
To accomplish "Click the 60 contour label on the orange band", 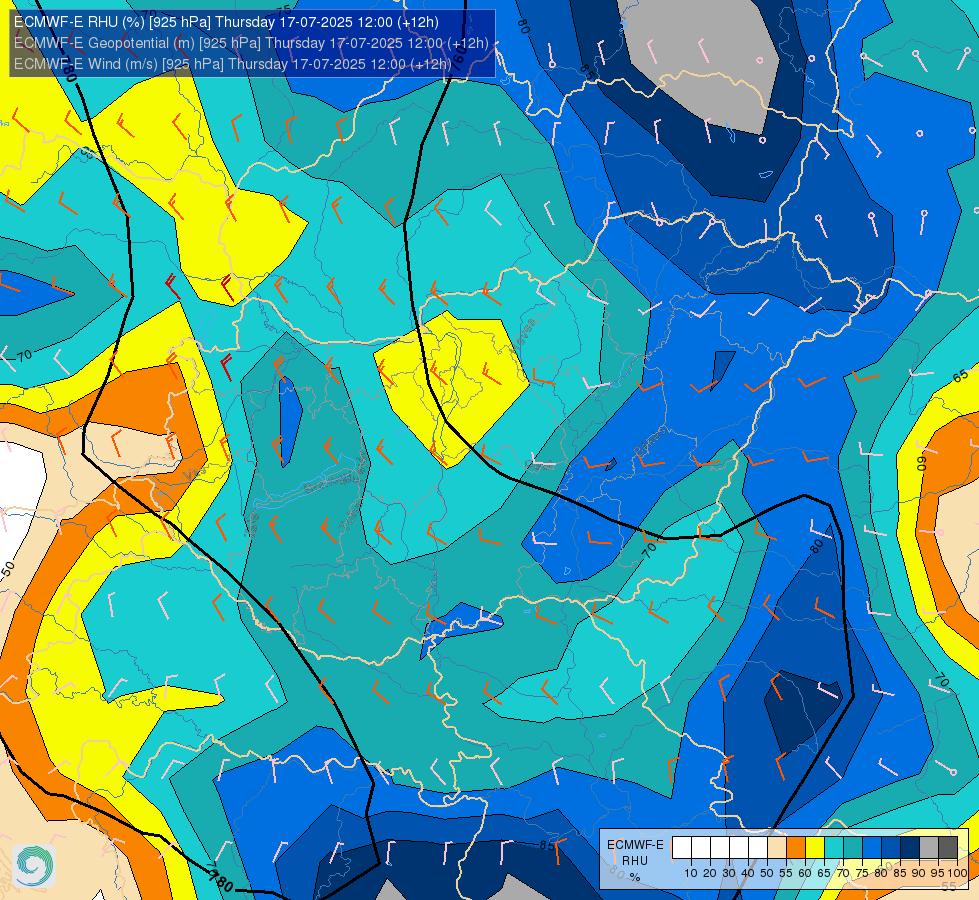I will [922, 463].
